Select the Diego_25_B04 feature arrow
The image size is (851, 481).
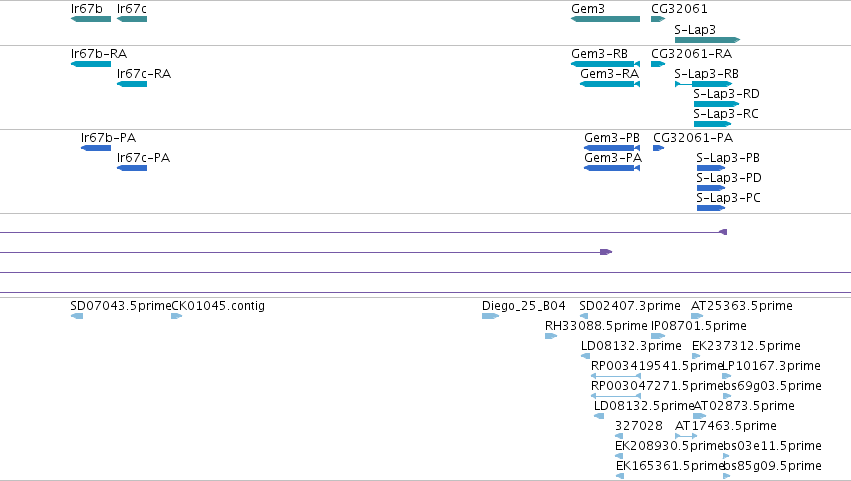pyautogui.click(x=490, y=316)
